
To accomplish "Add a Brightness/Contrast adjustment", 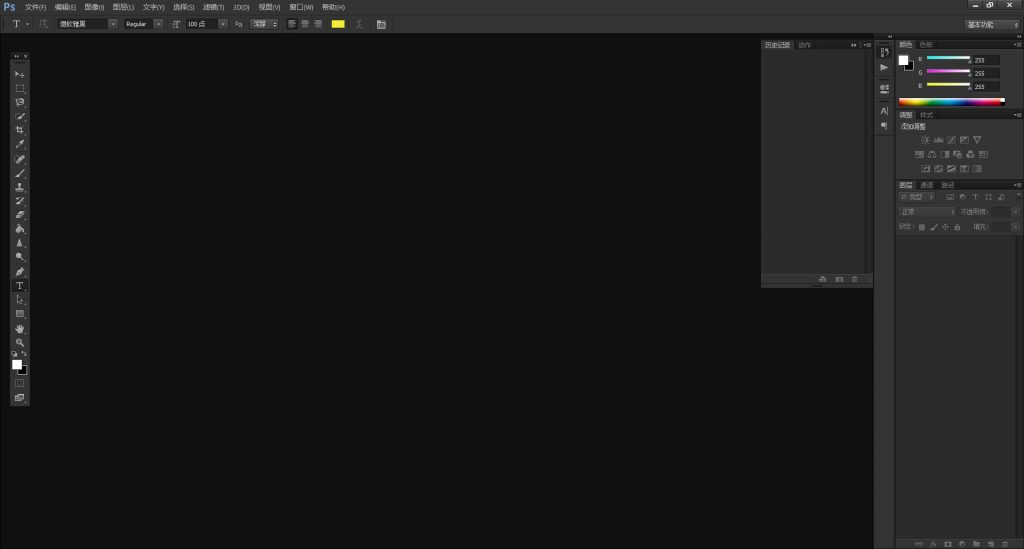I will point(925,140).
